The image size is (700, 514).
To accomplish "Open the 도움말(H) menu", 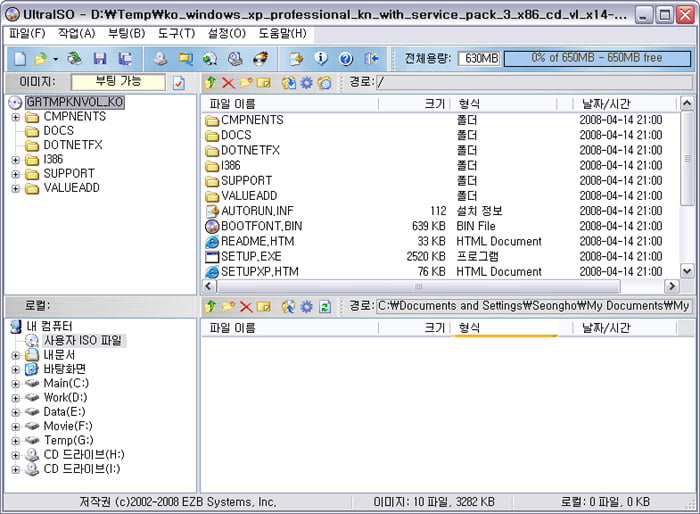I will point(283,33).
